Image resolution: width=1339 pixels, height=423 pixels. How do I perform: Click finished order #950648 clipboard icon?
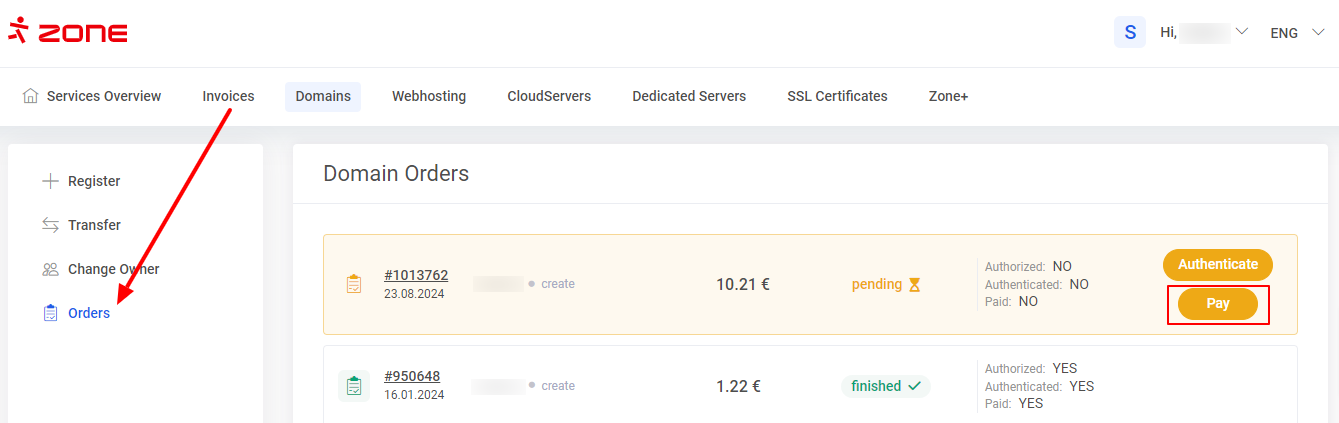353,386
